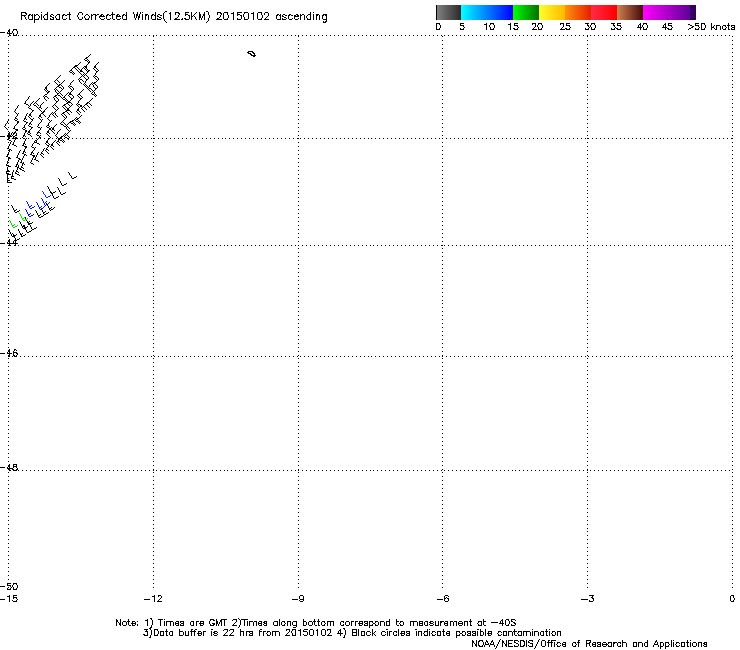
Task: Click the '35' label under the color scale
Action: pyautogui.click(x=616, y=27)
